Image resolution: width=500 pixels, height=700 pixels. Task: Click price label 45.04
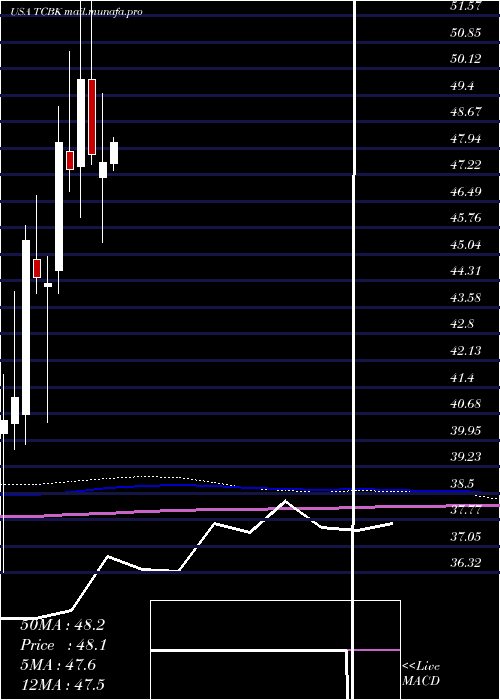pyautogui.click(x=467, y=245)
